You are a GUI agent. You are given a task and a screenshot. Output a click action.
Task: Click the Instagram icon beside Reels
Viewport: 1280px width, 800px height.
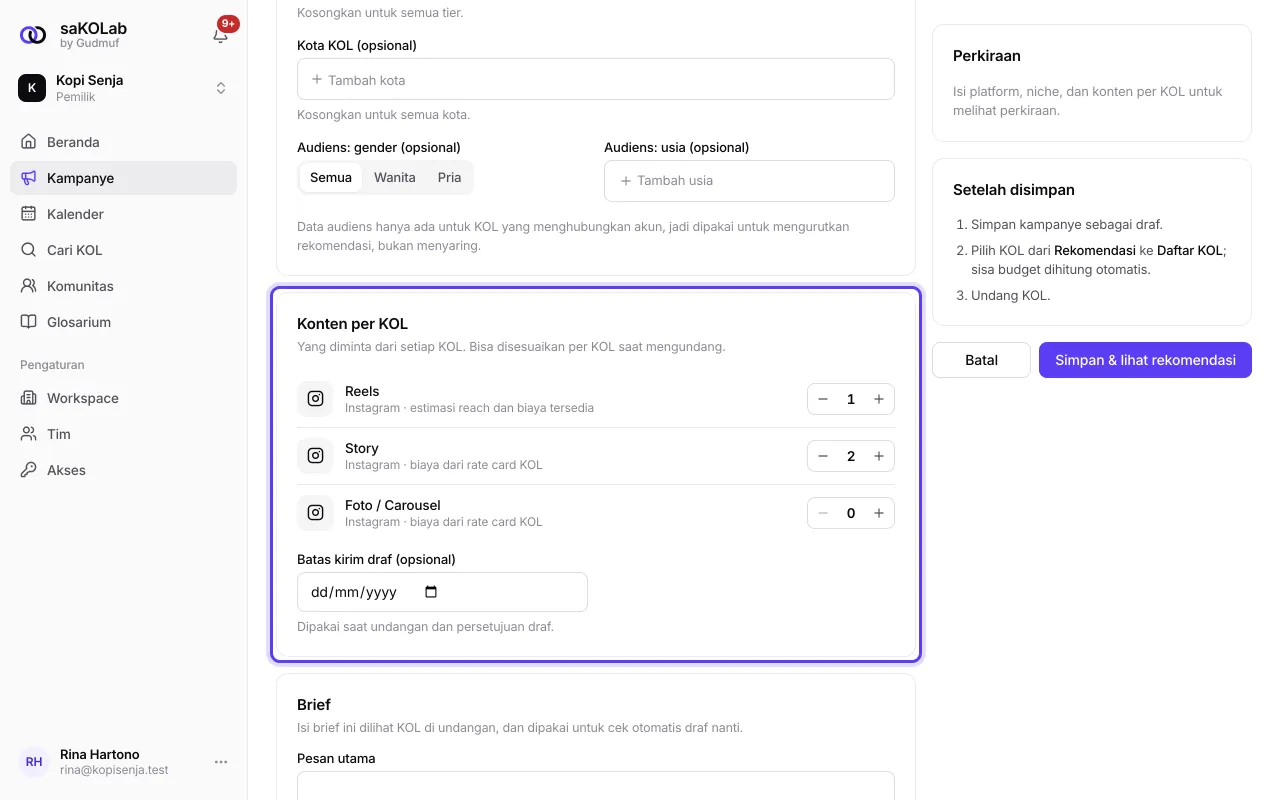point(315,399)
